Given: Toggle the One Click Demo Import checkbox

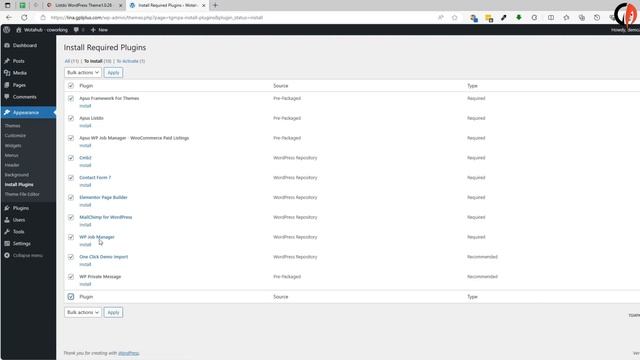Looking at the screenshot, I should [x=71, y=257].
